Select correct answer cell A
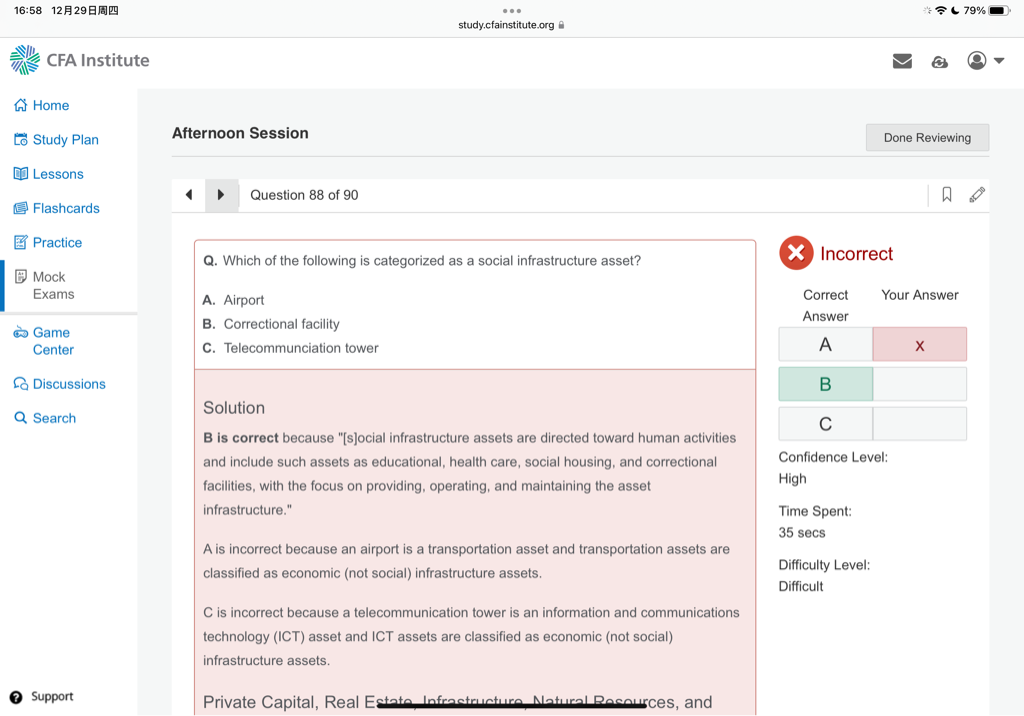Viewport: 1024px width, 716px height. point(825,344)
